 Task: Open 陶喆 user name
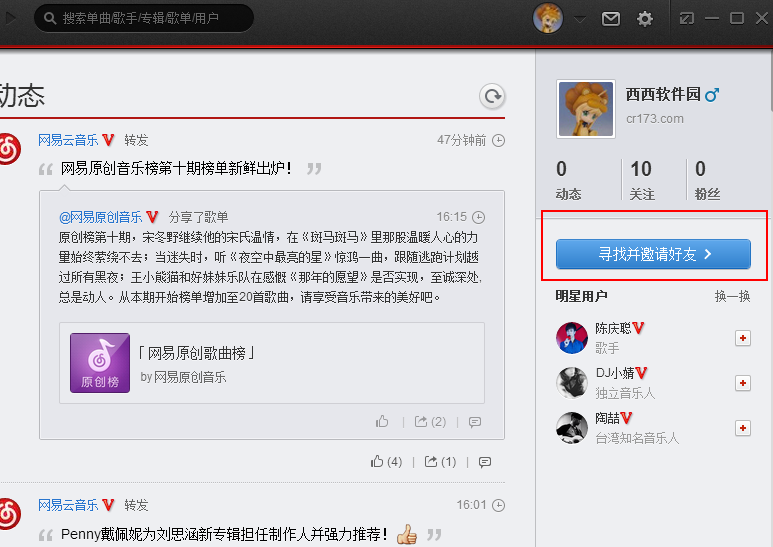click(x=607, y=418)
